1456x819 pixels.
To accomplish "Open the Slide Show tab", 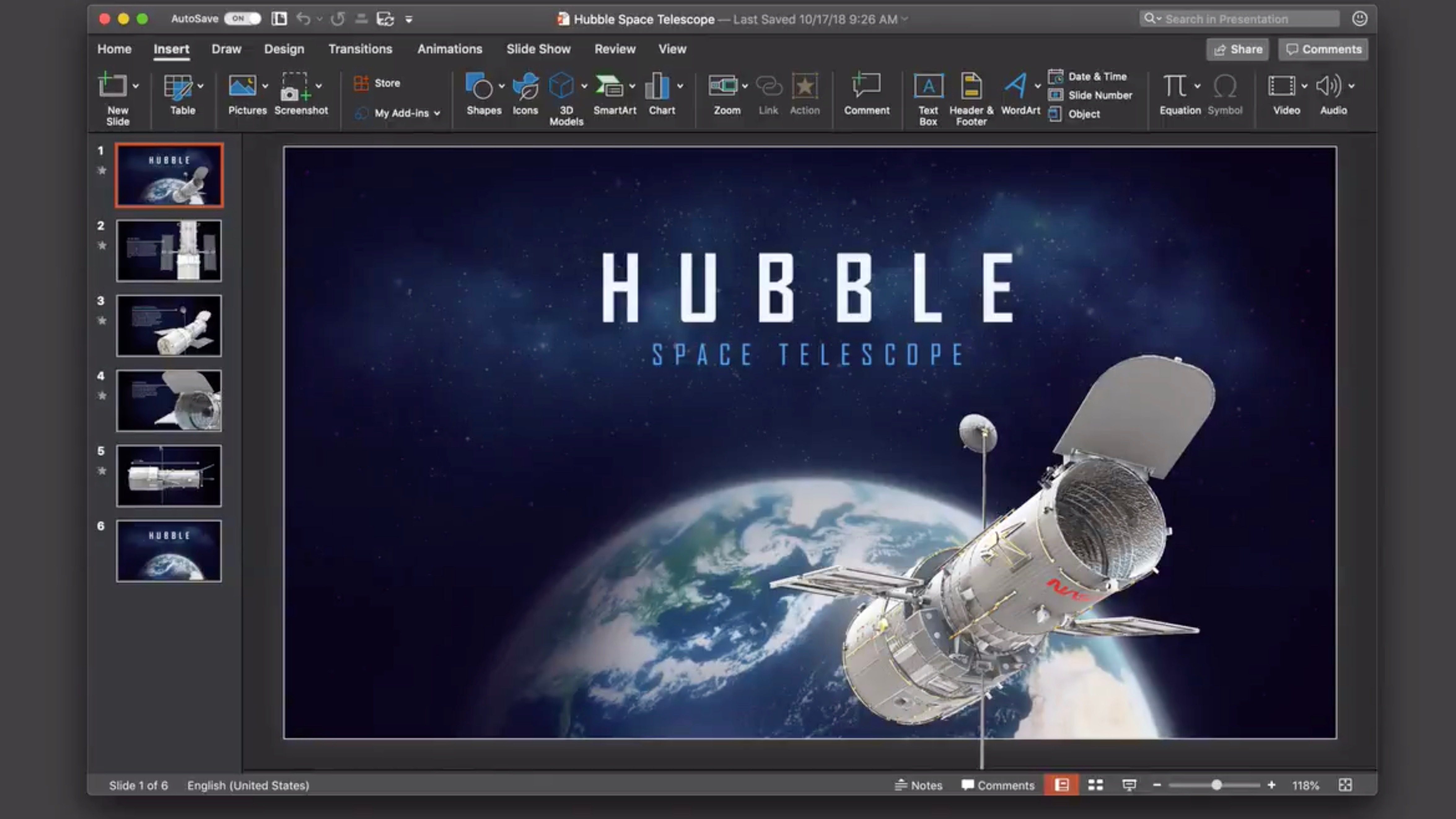I will 538,49.
